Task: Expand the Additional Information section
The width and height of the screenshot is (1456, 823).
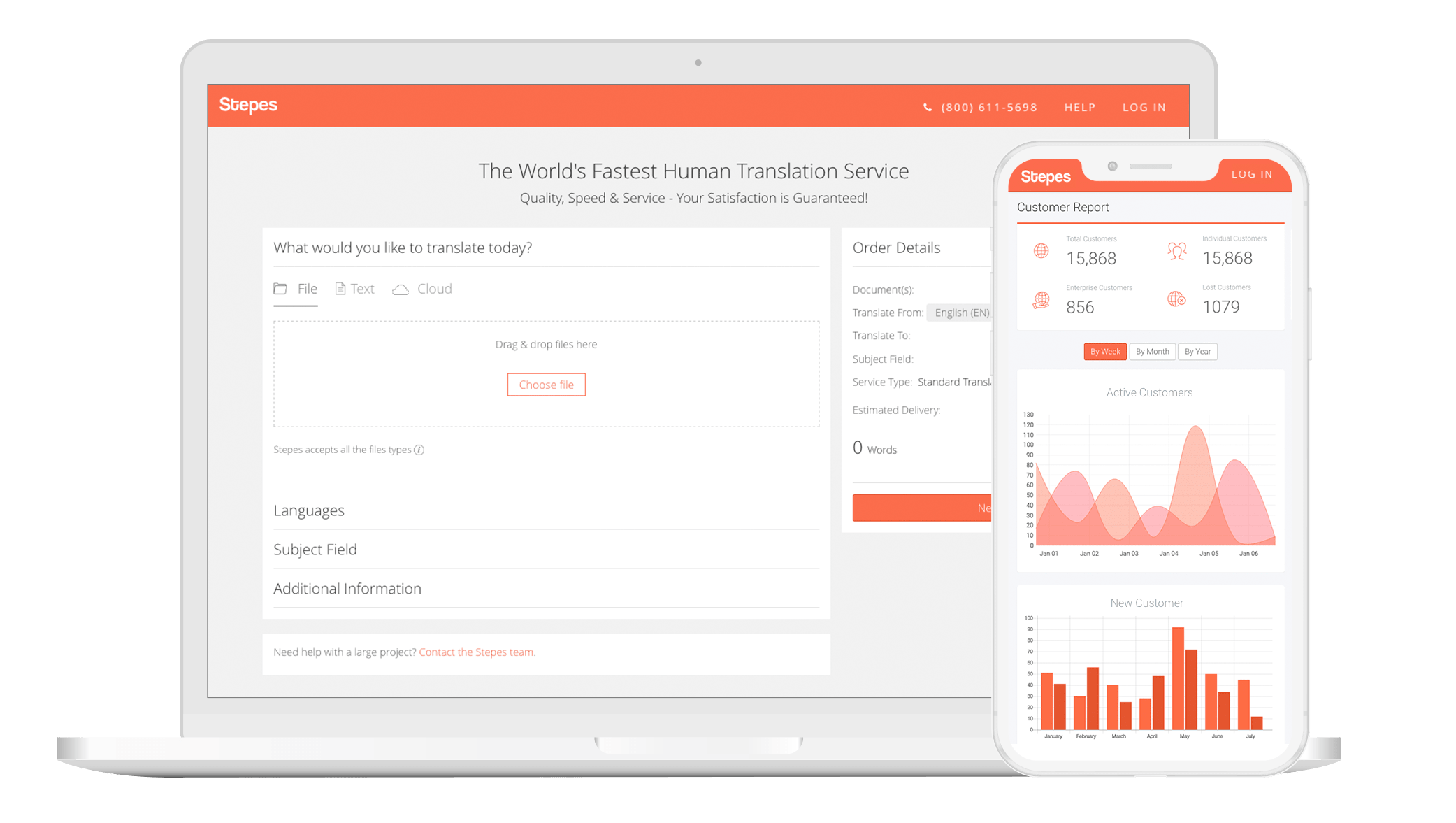Action: pyautogui.click(x=546, y=589)
